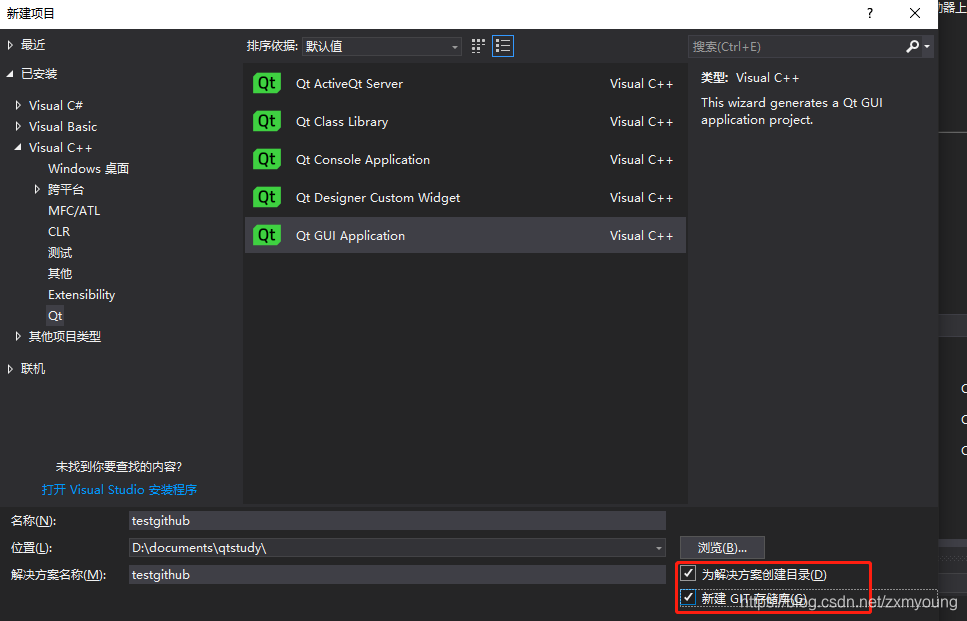Expand the Visual C# tree node
This screenshot has height=621, width=967.
click(x=19, y=105)
